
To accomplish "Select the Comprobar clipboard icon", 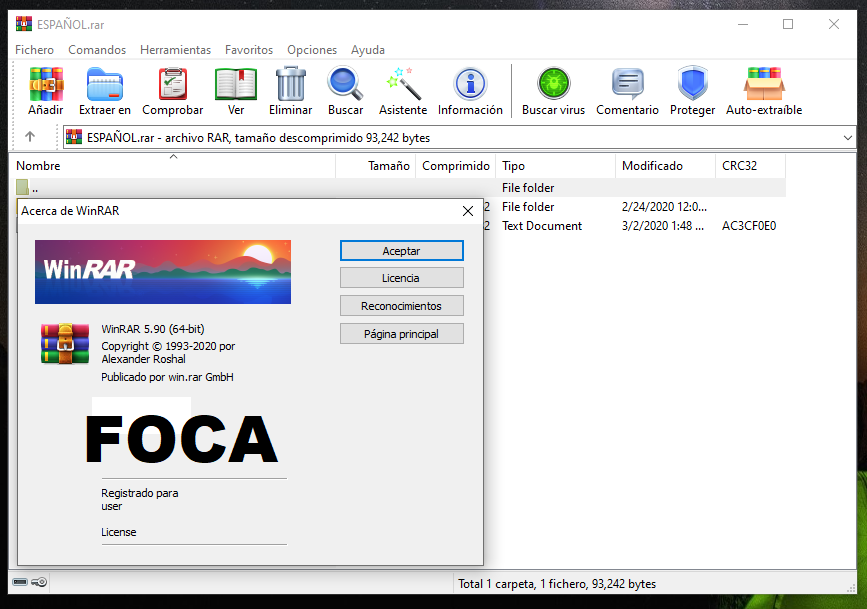I will tap(173, 84).
